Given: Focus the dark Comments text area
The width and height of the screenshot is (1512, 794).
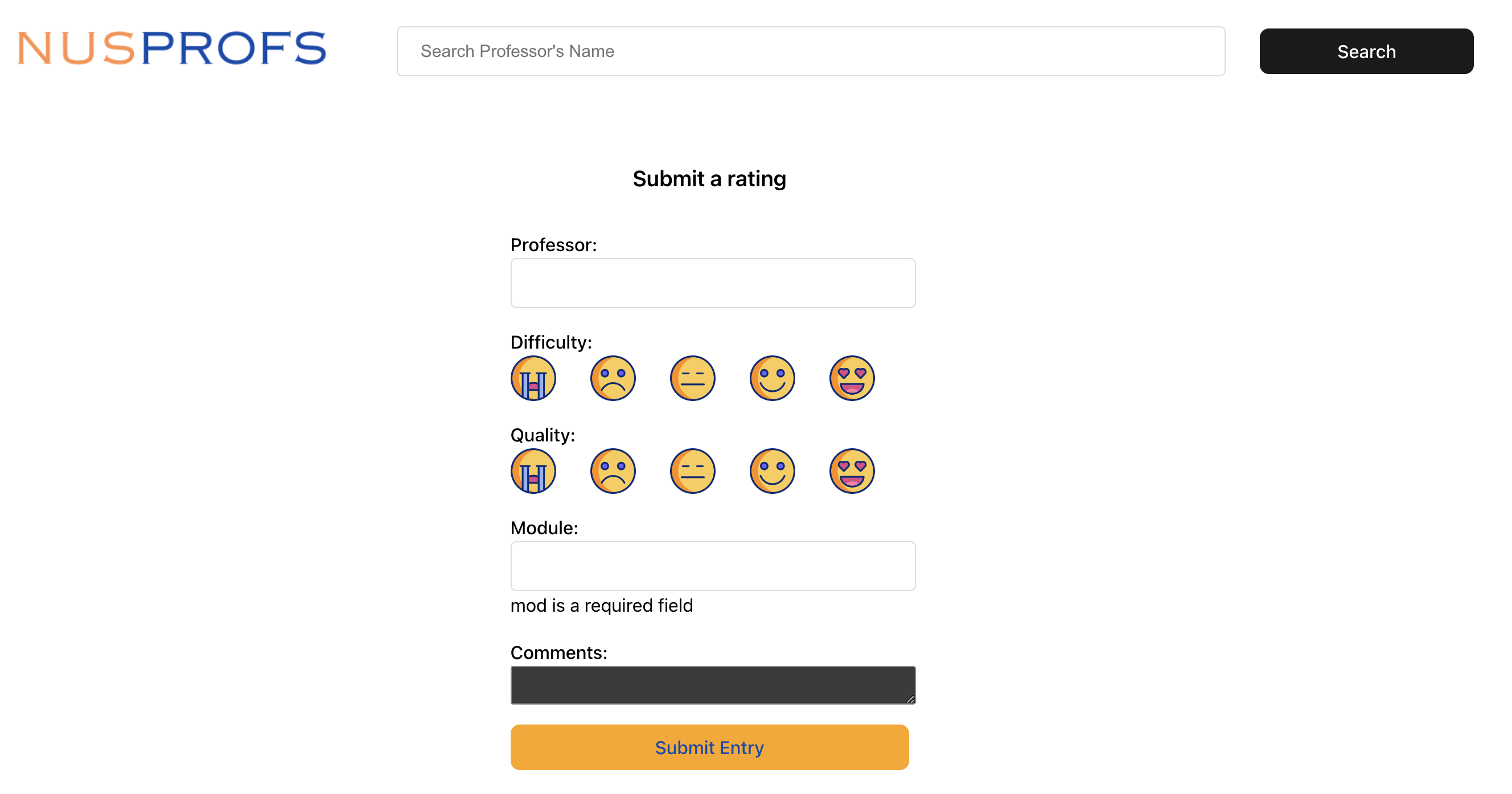Looking at the screenshot, I should point(713,685).
